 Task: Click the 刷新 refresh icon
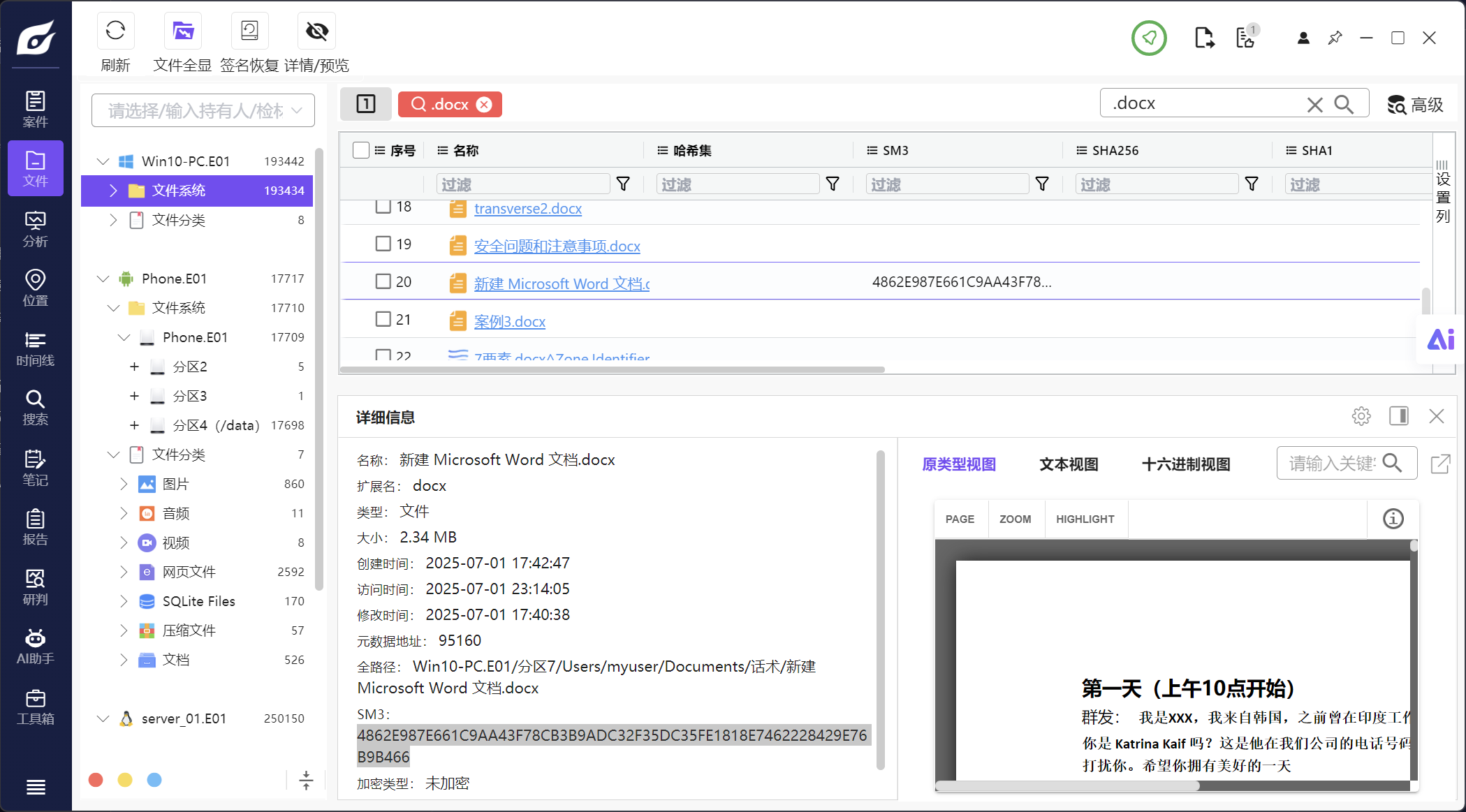[x=115, y=31]
